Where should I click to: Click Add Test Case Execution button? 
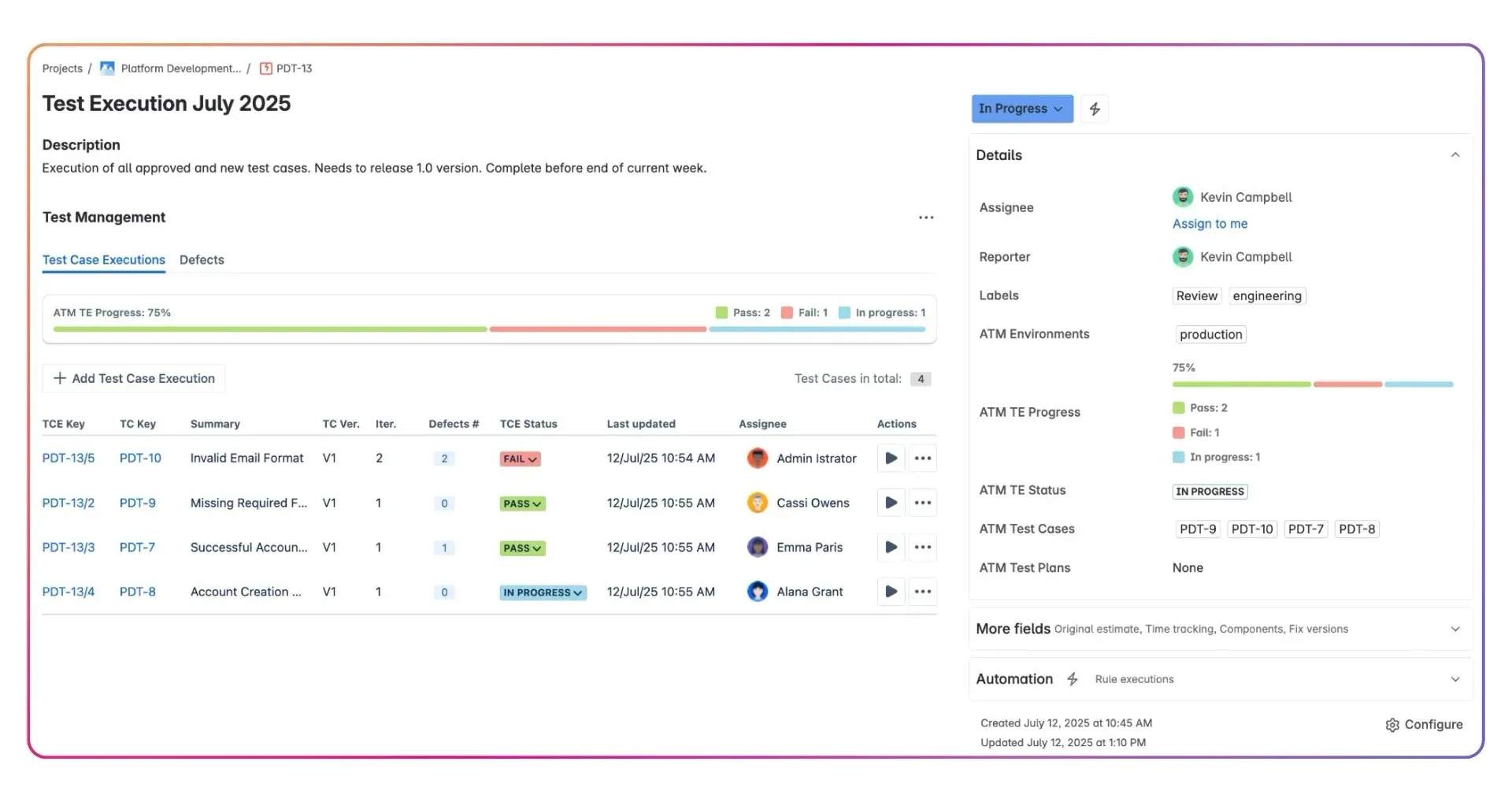click(x=134, y=379)
